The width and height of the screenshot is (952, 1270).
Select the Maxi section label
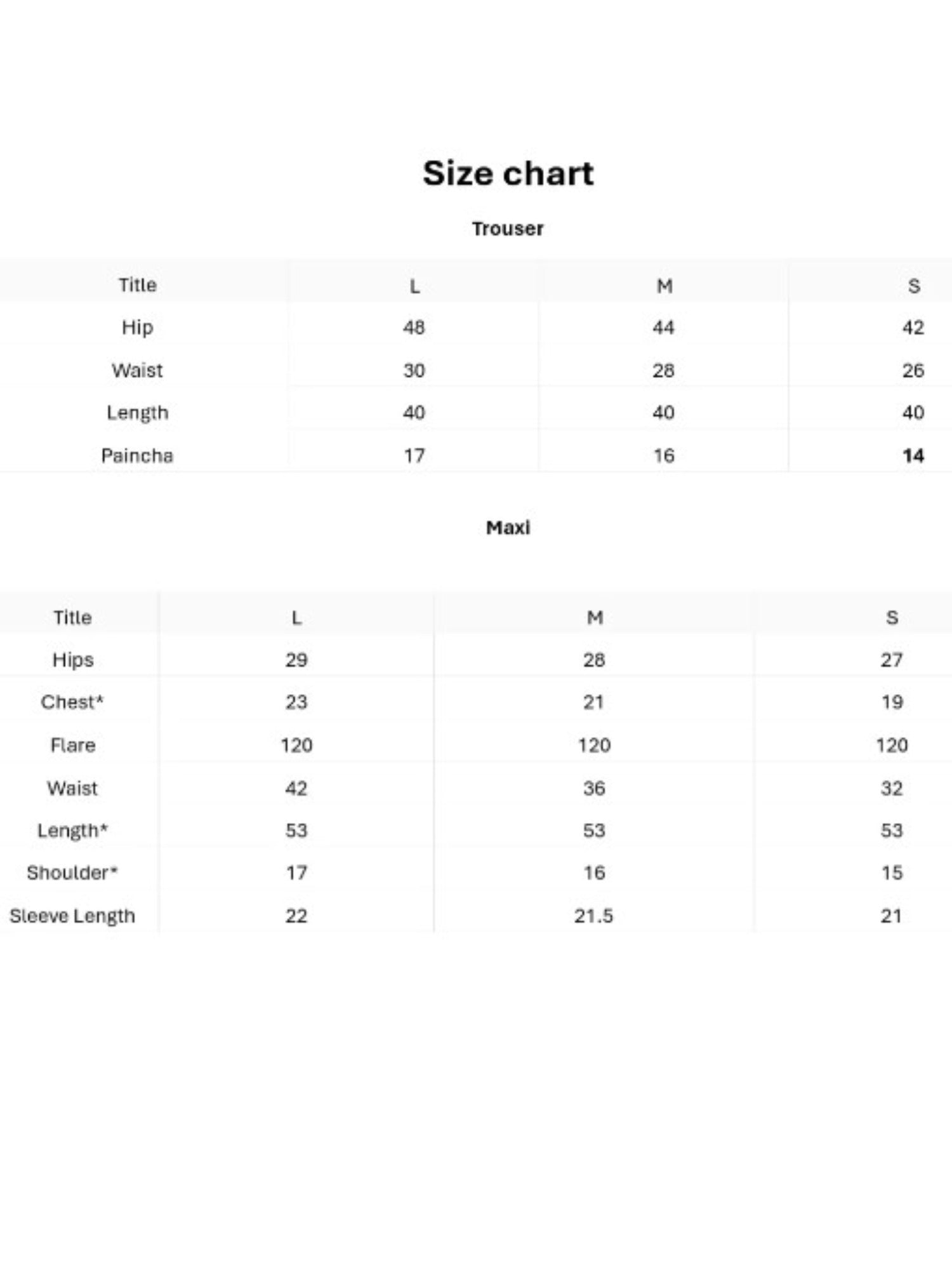click(508, 528)
